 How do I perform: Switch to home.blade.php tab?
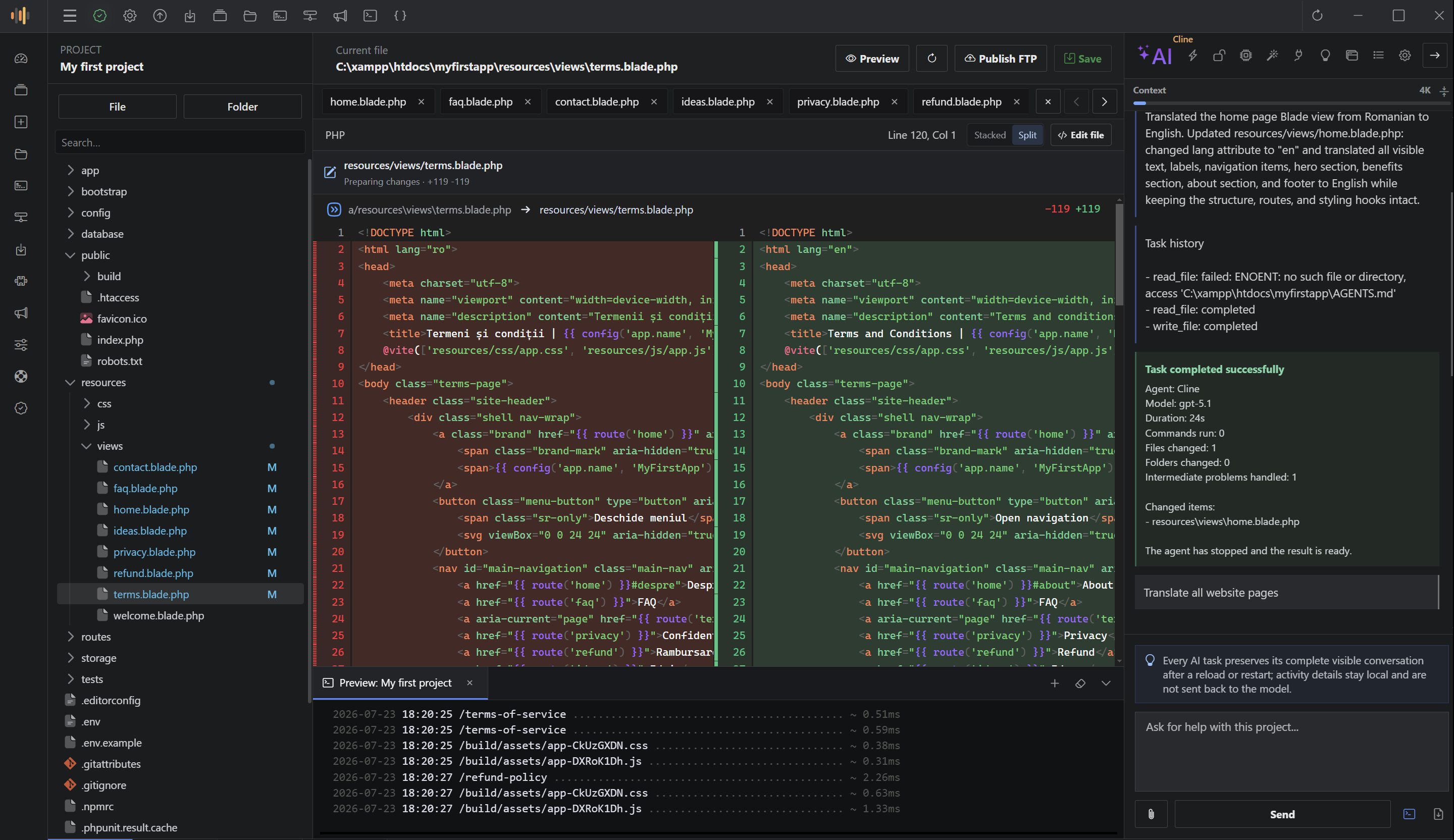coord(368,101)
